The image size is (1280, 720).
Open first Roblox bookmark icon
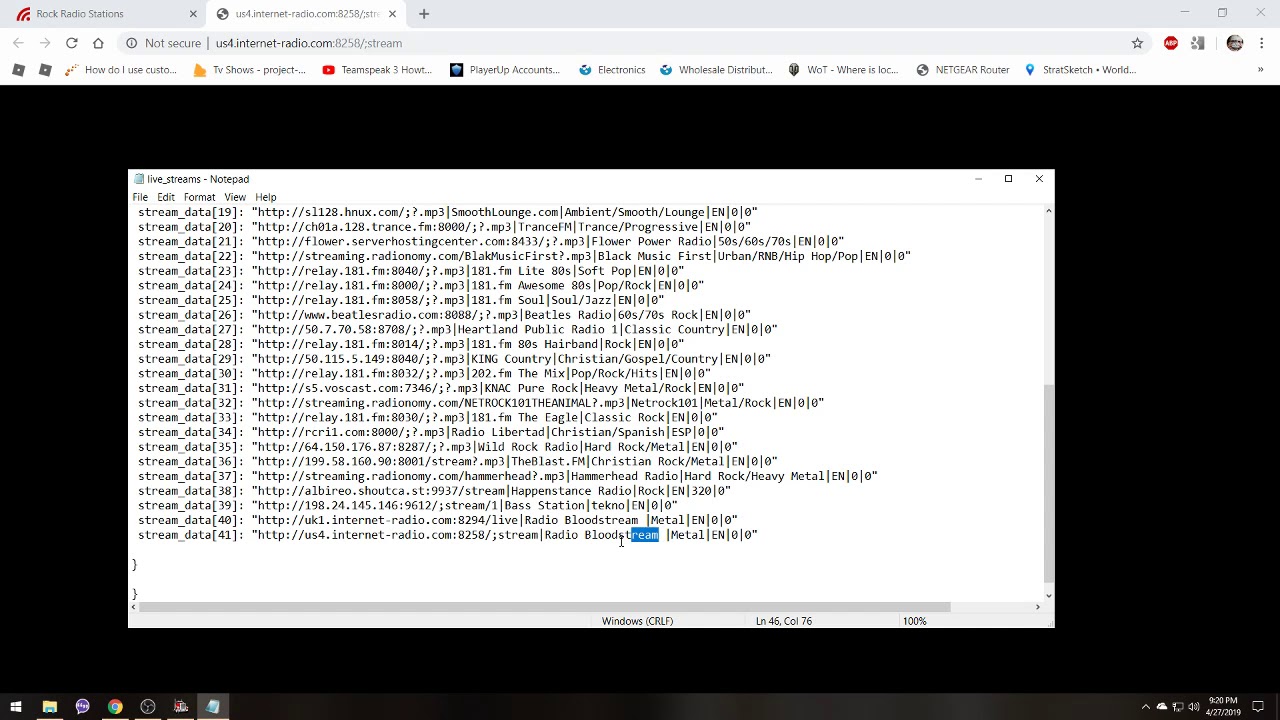18,70
